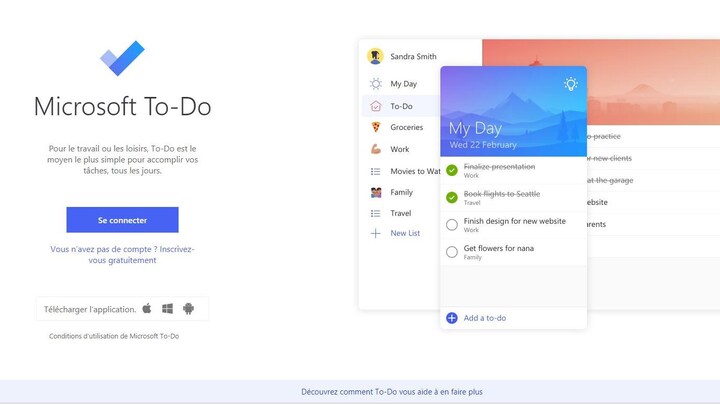Screen dimensions: 720x405
Task: Click the Windows download icon
Action: (x=168, y=309)
